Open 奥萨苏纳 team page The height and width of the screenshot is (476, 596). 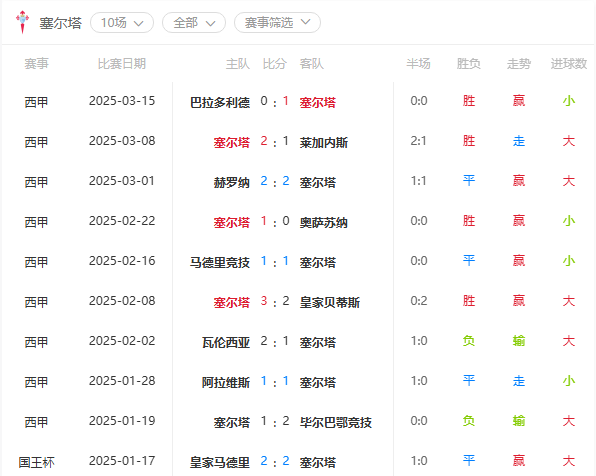pos(323,222)
